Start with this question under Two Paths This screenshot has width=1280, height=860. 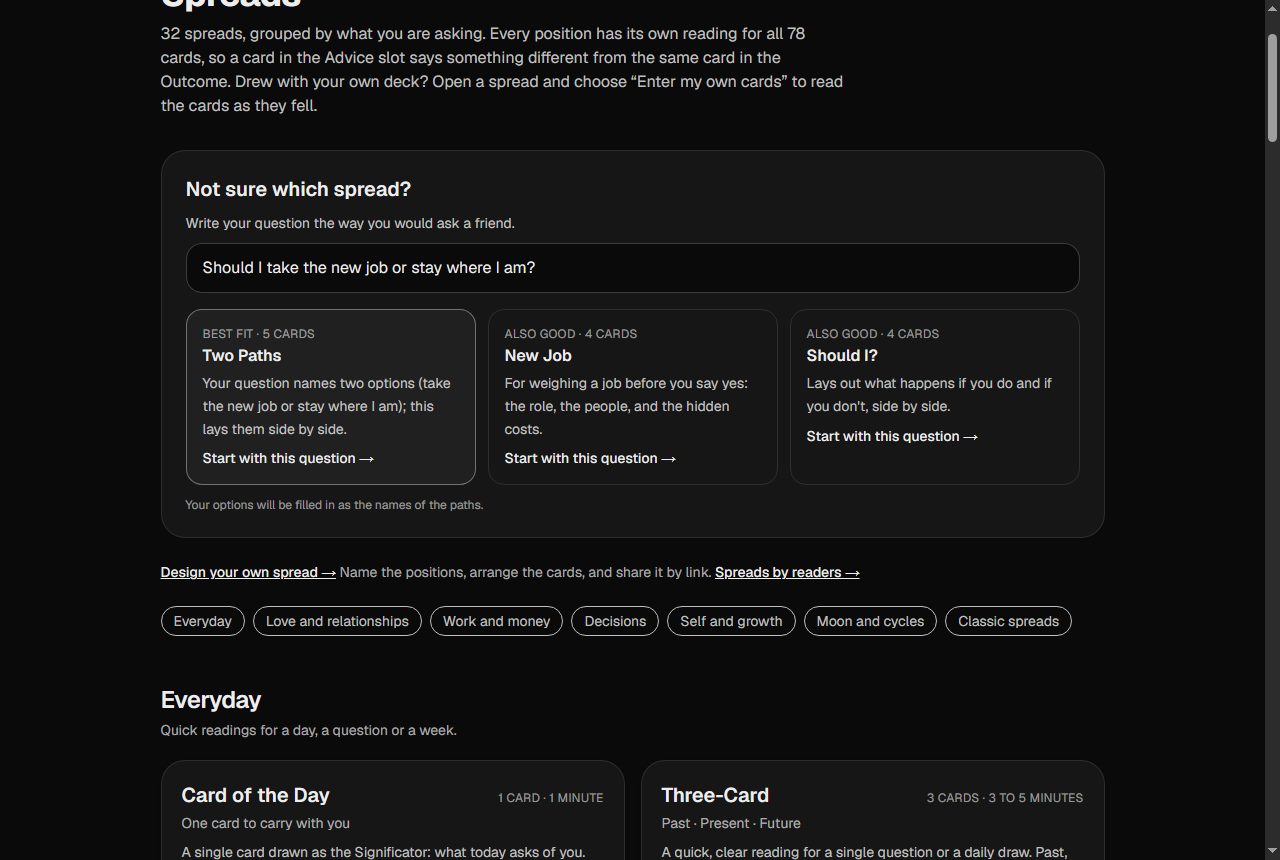(x=288, y=458)
